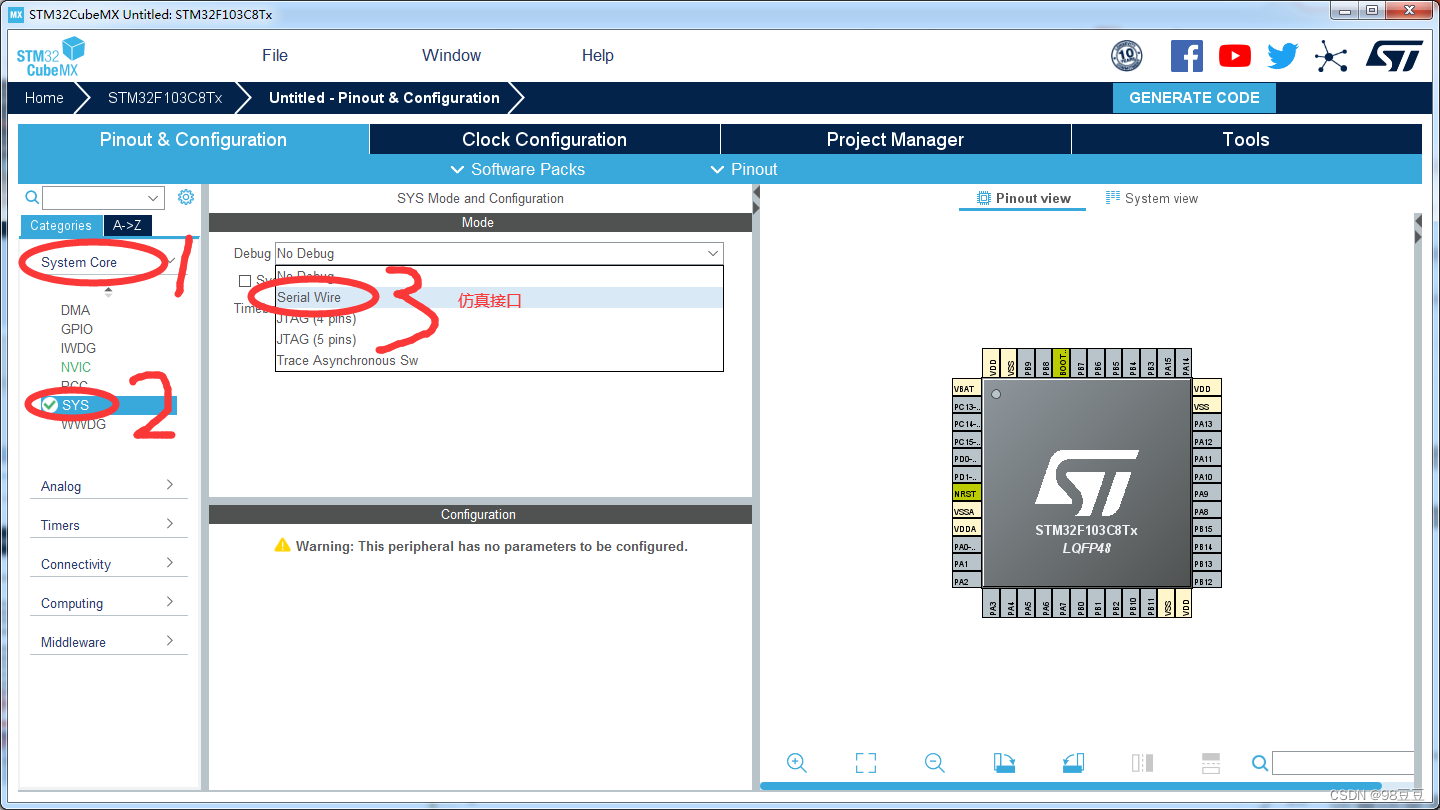Open the Help menu

[x=598, y=55]
